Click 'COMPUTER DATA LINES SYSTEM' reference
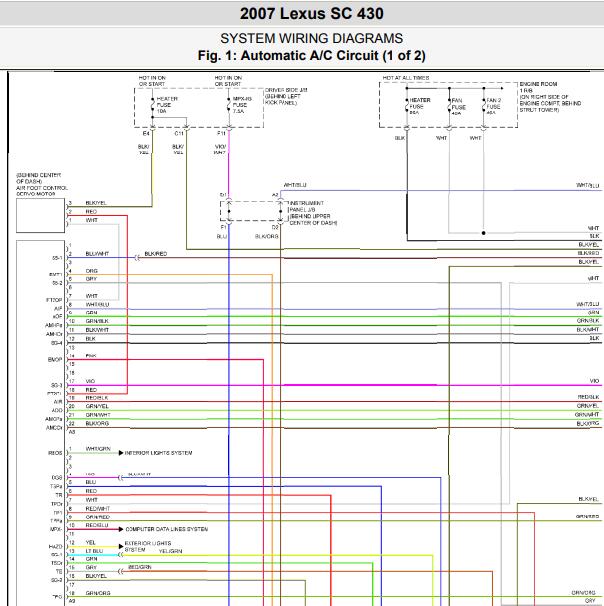 (x=167, y=529)
